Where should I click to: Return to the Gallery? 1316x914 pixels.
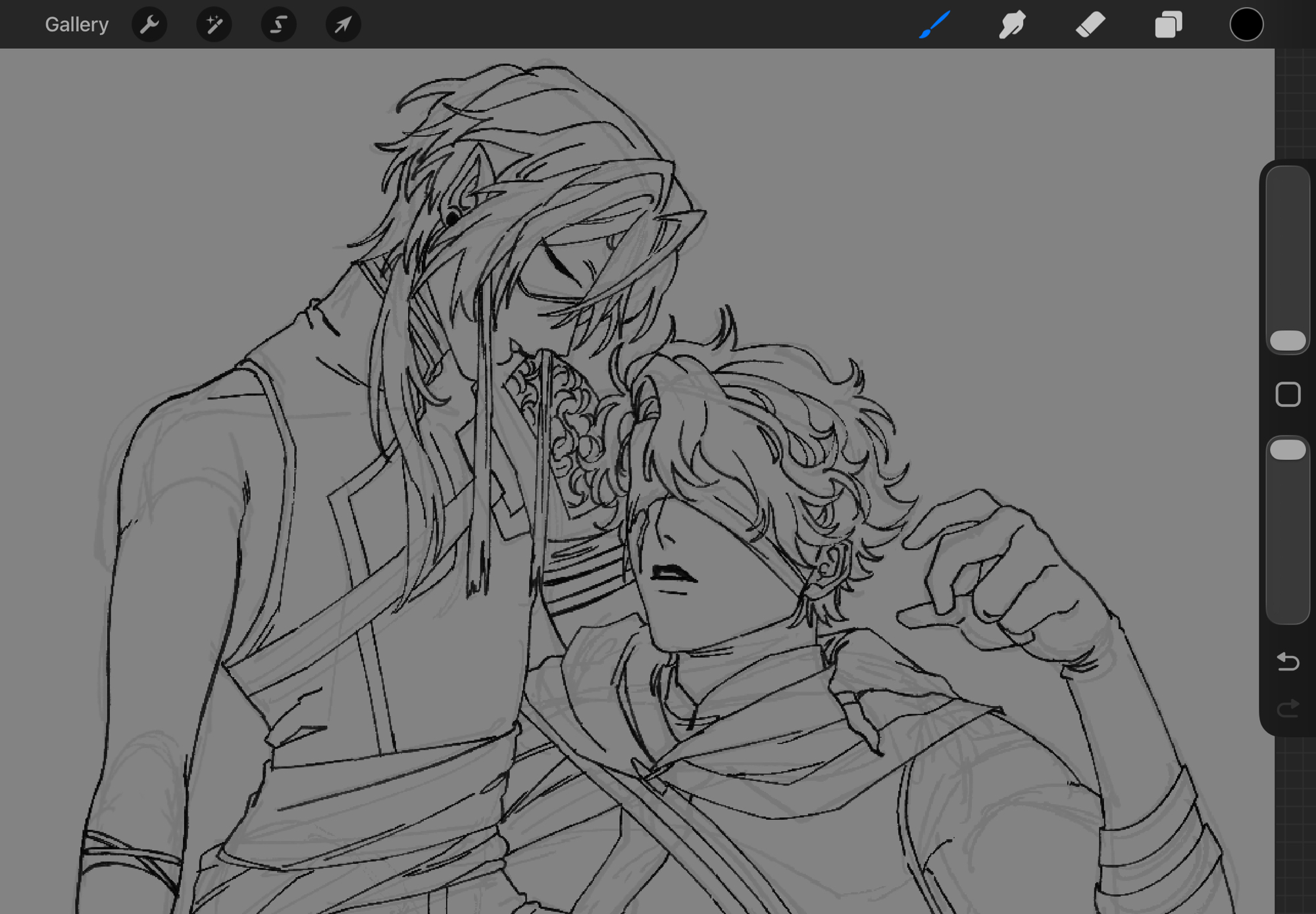click(x=76, y=25)
